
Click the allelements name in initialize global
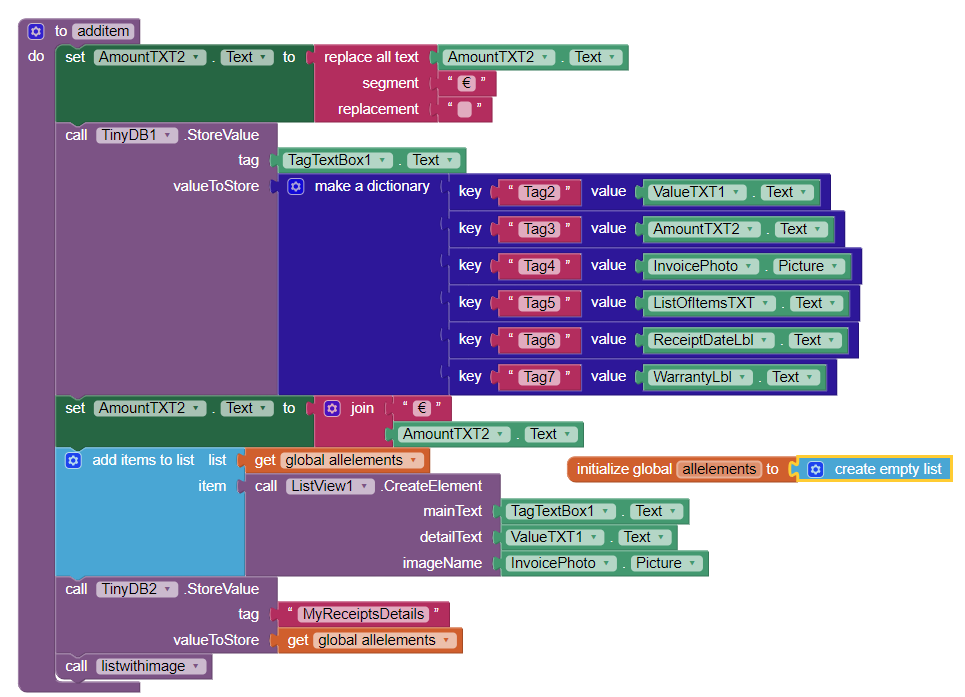click(x=719, y=469)
